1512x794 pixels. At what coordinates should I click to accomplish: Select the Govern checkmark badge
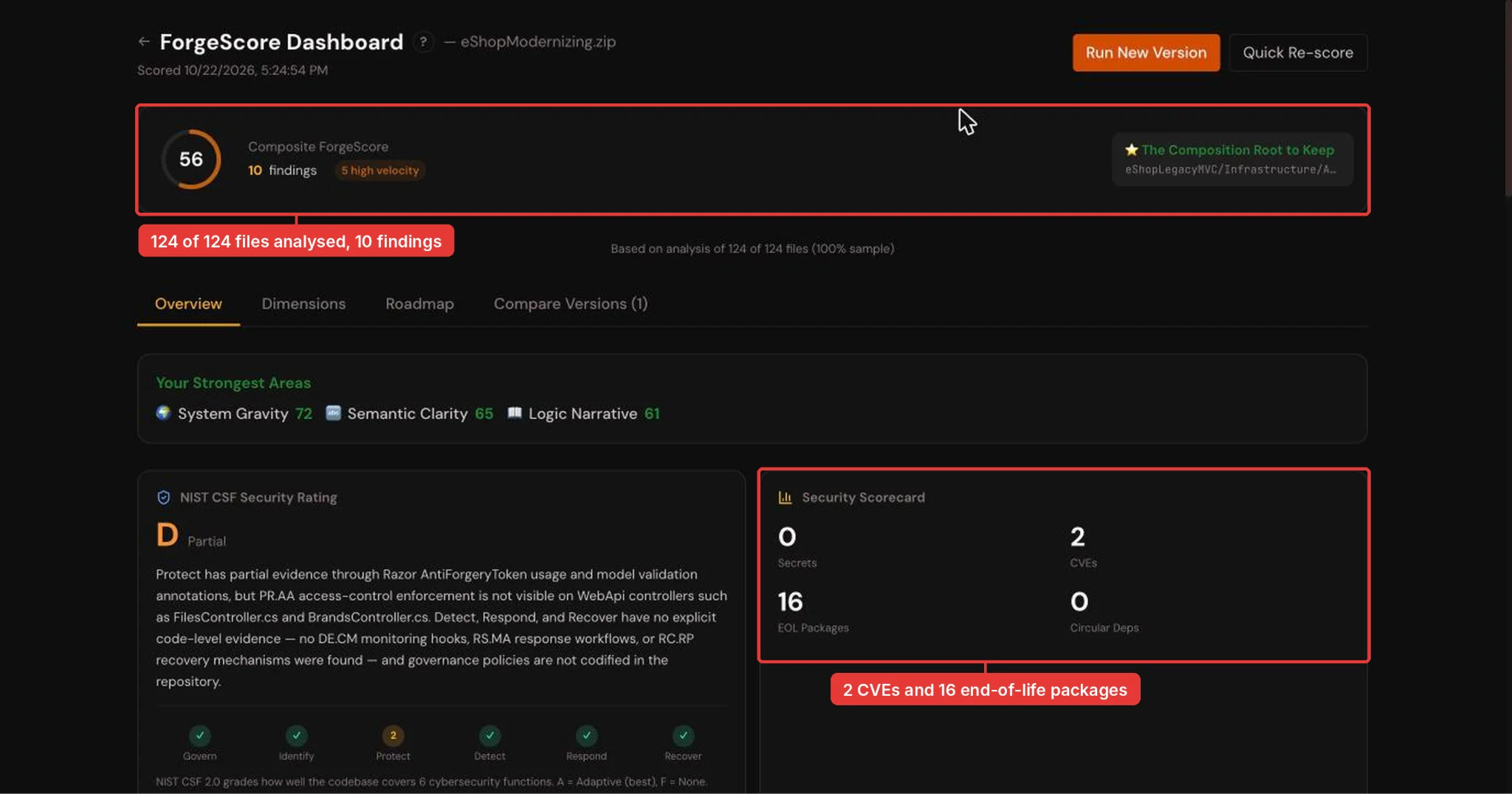click(200, 736)
